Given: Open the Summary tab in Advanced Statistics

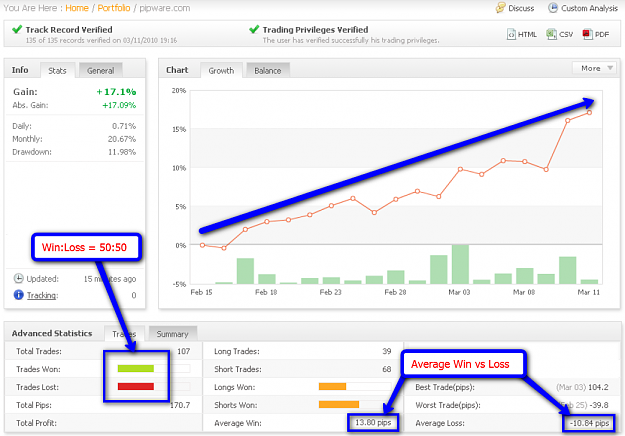Looking at the screenshot, I should (x=172, y=334).
